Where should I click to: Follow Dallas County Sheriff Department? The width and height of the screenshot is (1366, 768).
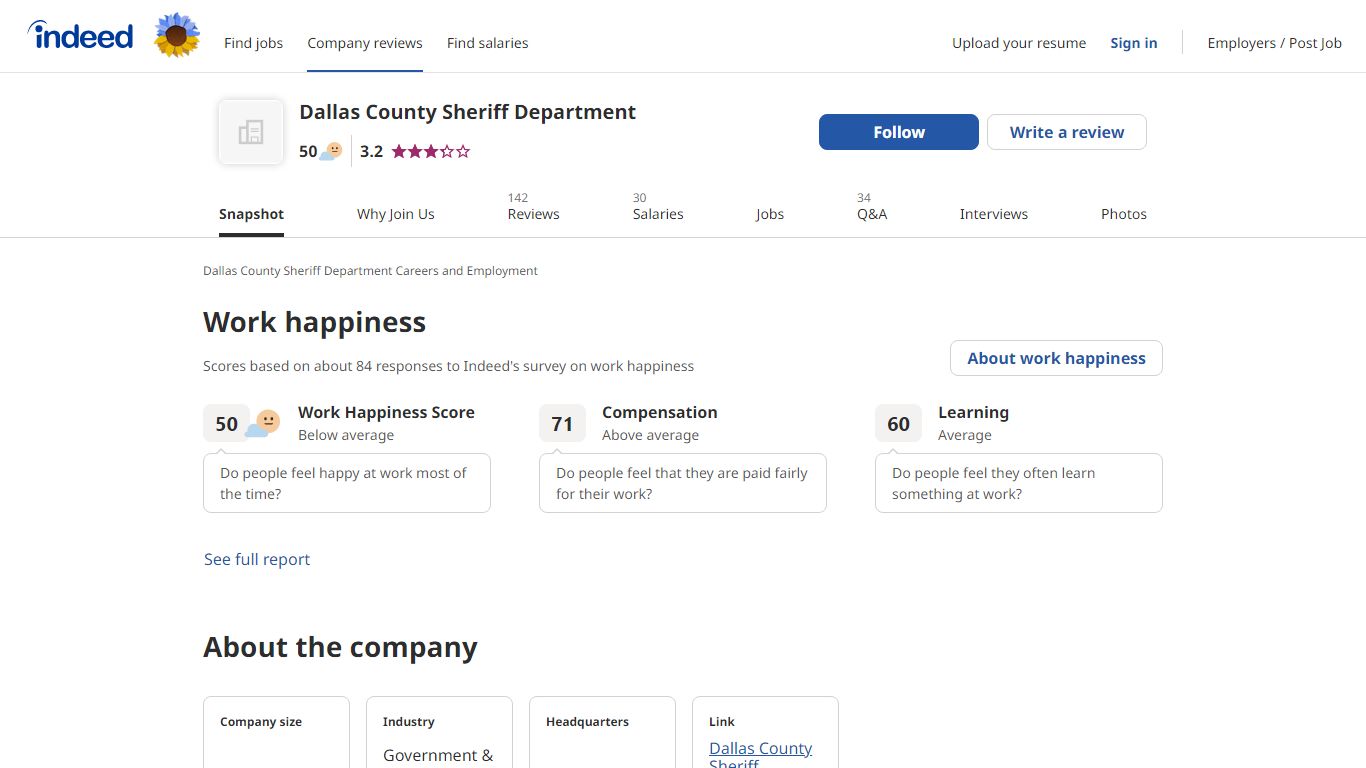pos(899,132)
